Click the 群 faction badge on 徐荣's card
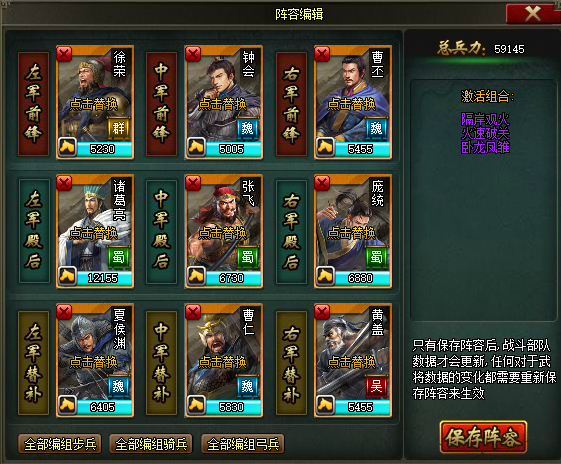The width and height of the screenshot is (561, 464). [x=119, y=128]
